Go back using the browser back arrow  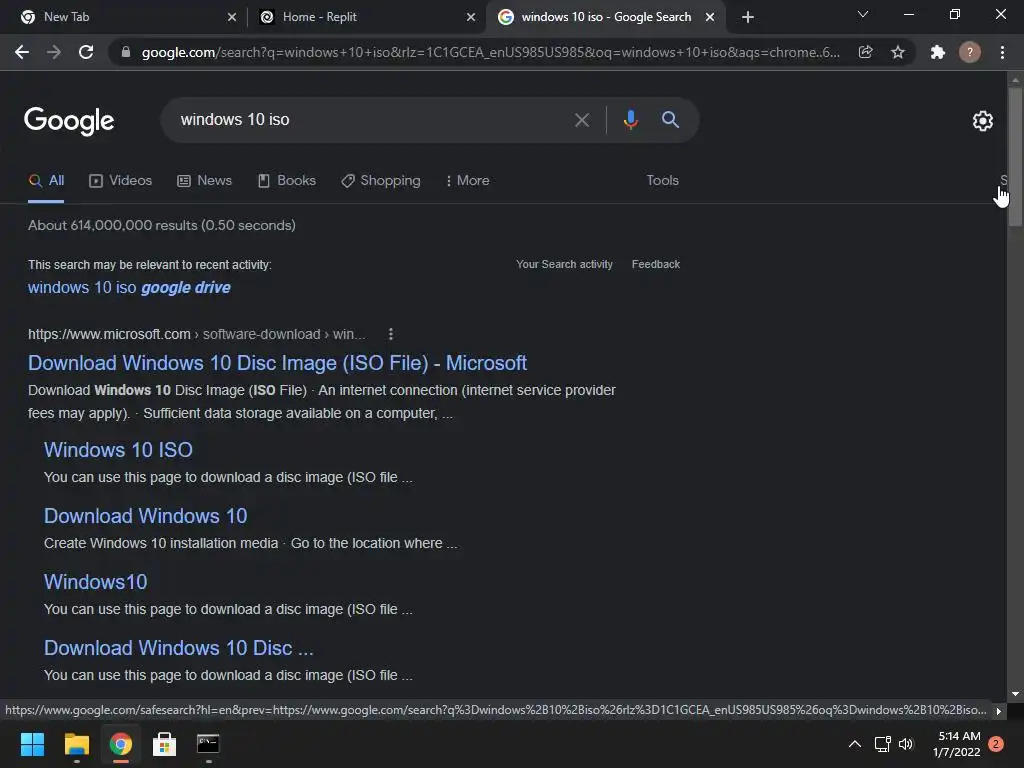pos(22,52)
